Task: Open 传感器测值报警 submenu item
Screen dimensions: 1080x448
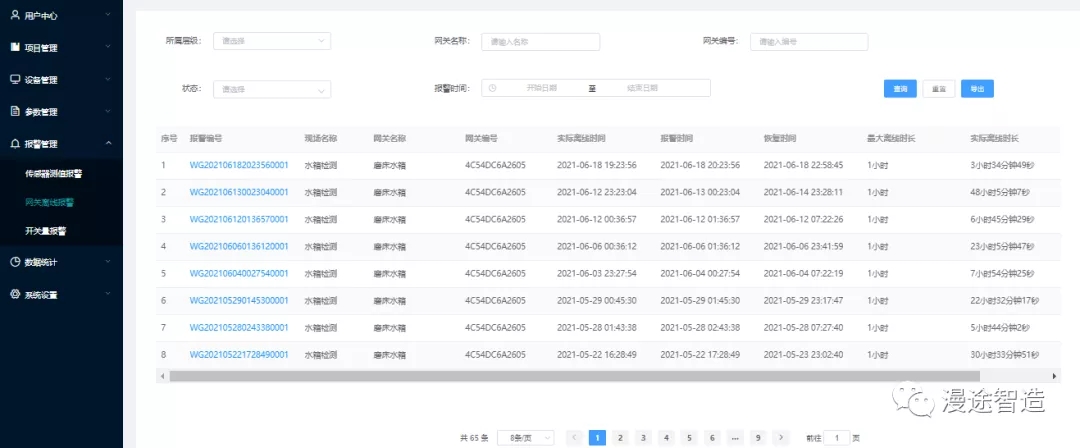Action: point(53,173)
